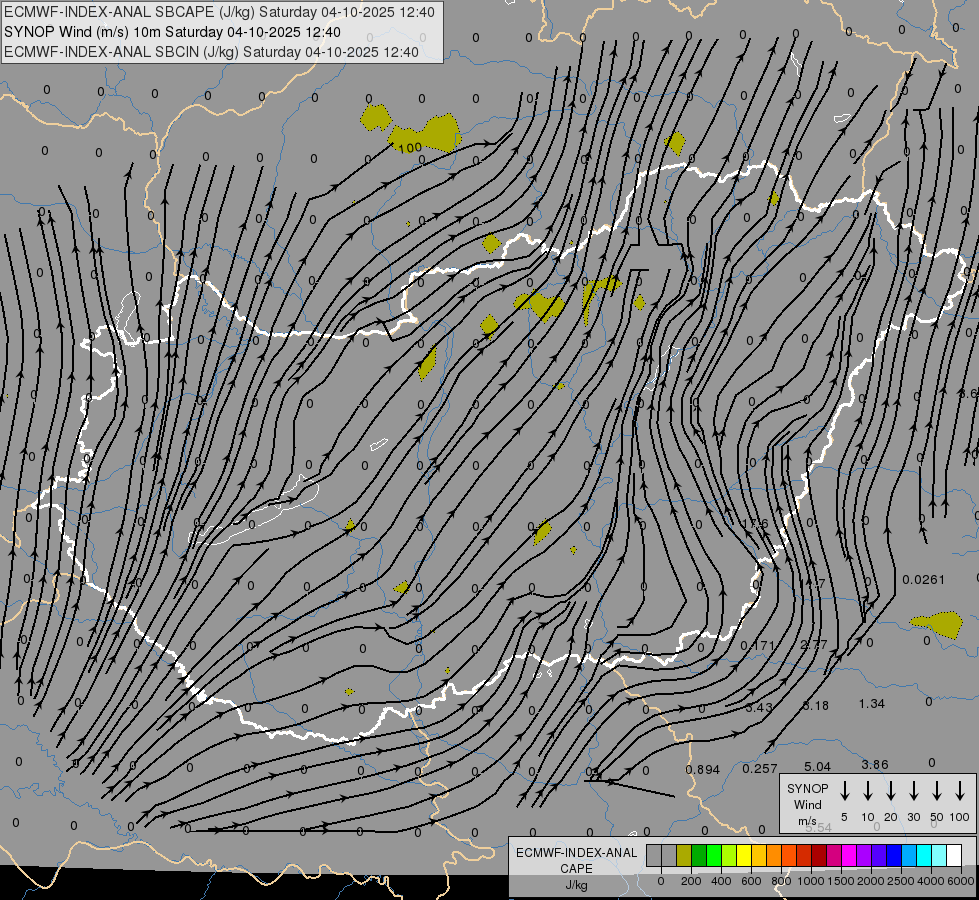Pick the dark green CAPE legend swatch
Image resolution: width=979 pixels, height=900 pixels.
(x=699, y=855)
